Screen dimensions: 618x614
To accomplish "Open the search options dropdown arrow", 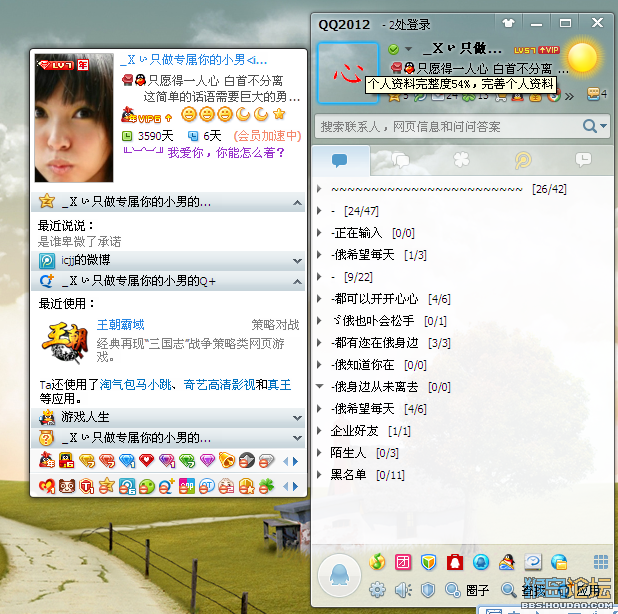I will tap(603, 126).
